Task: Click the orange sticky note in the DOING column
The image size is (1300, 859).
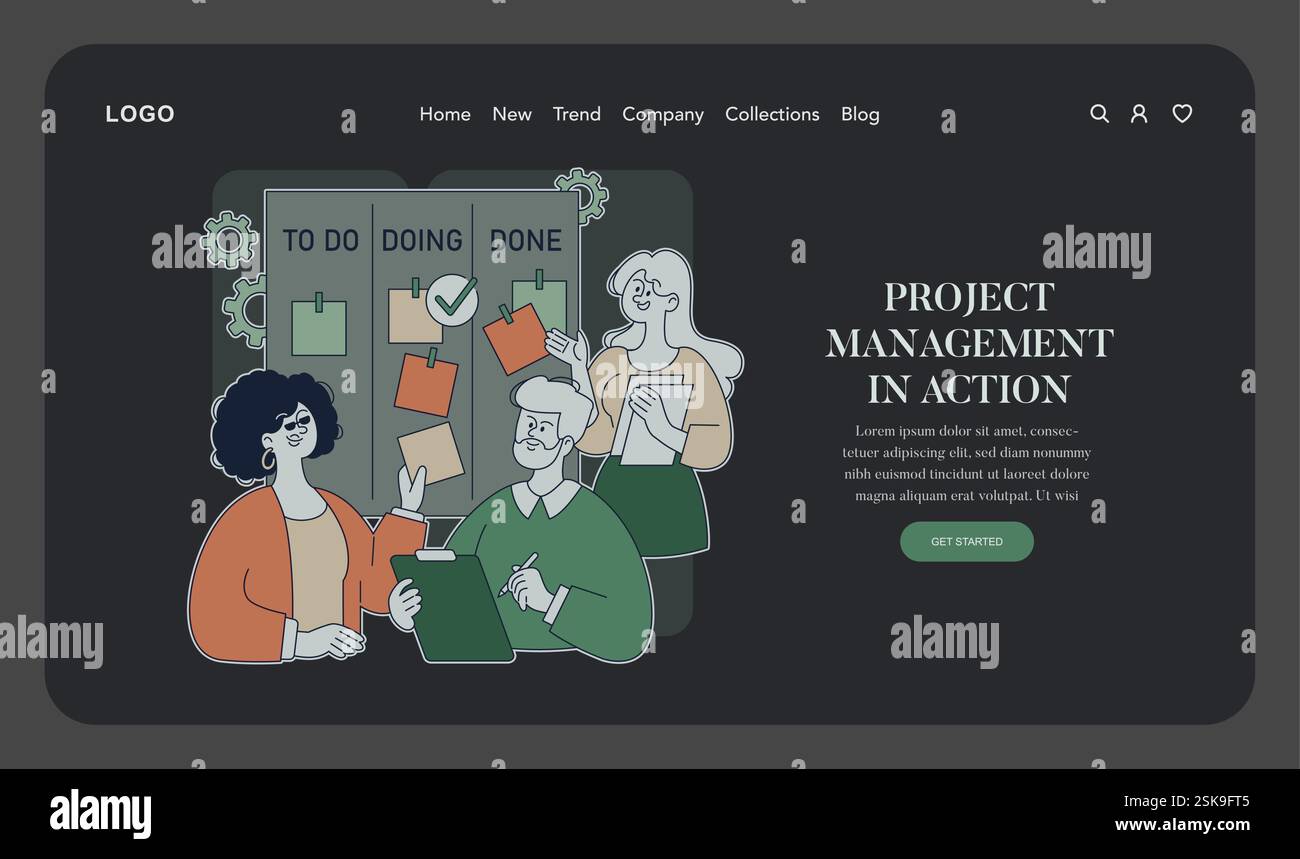Action: point(426,383)
